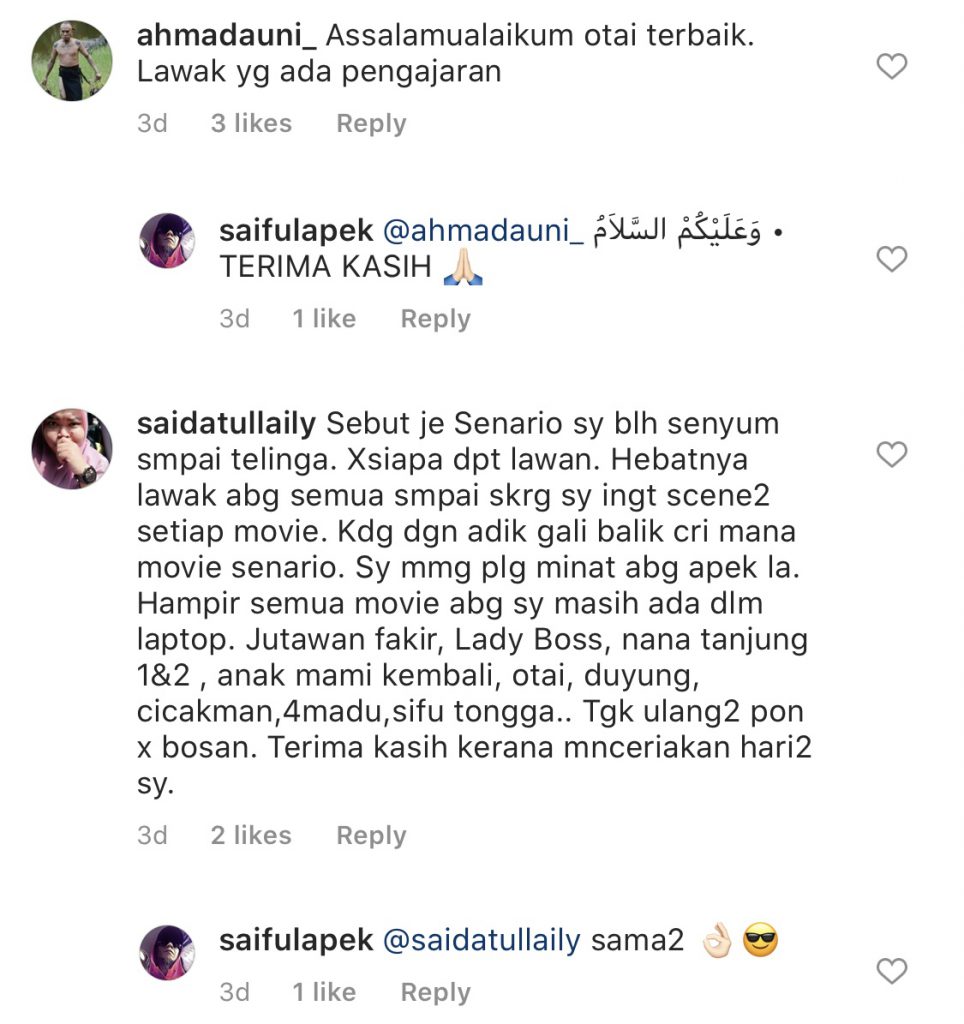This screenshot has height=1024, width=964.
Task: Like saidatullaily's long comment via heart
Action: click(892, 454)
